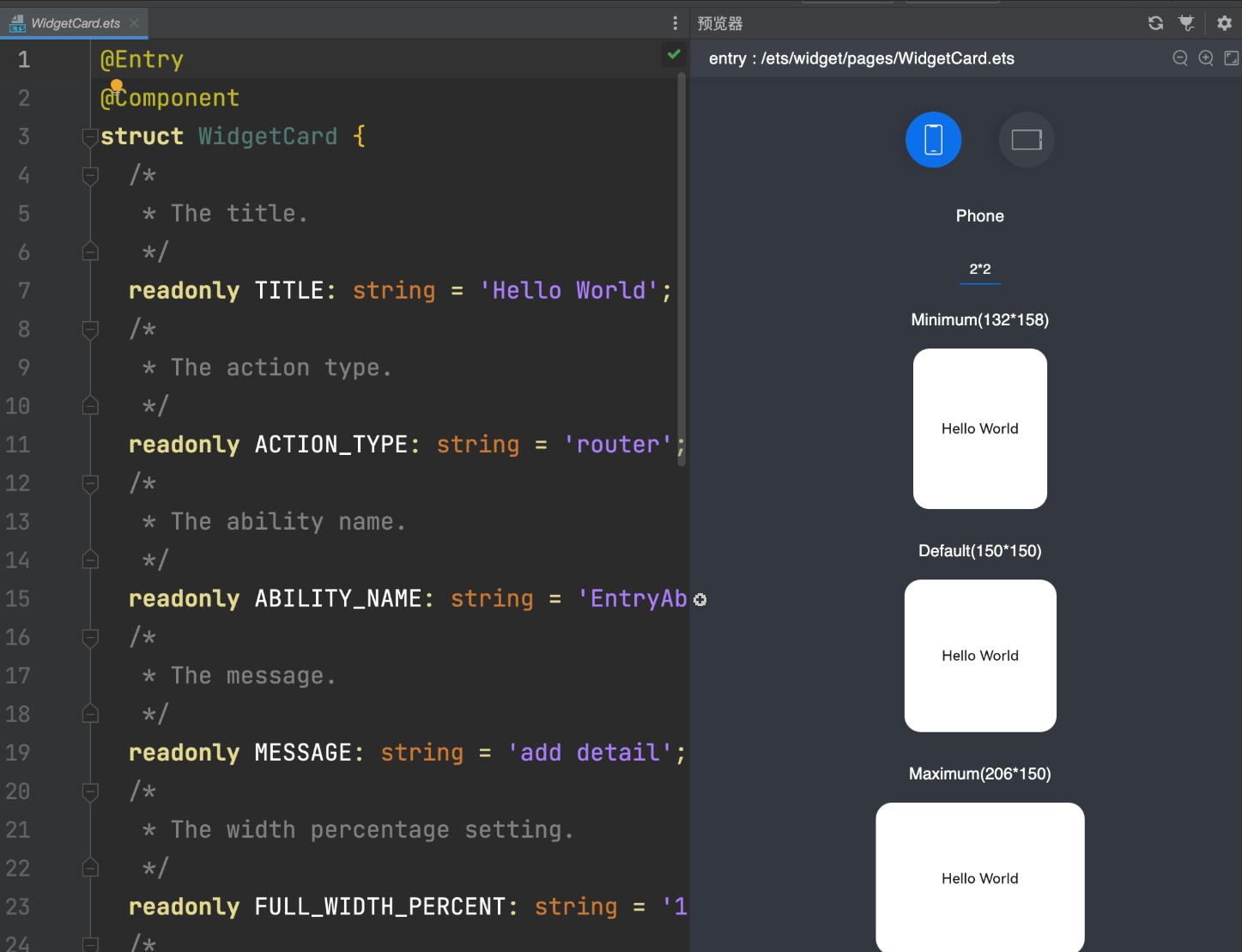Zoom out the preview
This screenshot has height=952, width=1242.
1180,58
